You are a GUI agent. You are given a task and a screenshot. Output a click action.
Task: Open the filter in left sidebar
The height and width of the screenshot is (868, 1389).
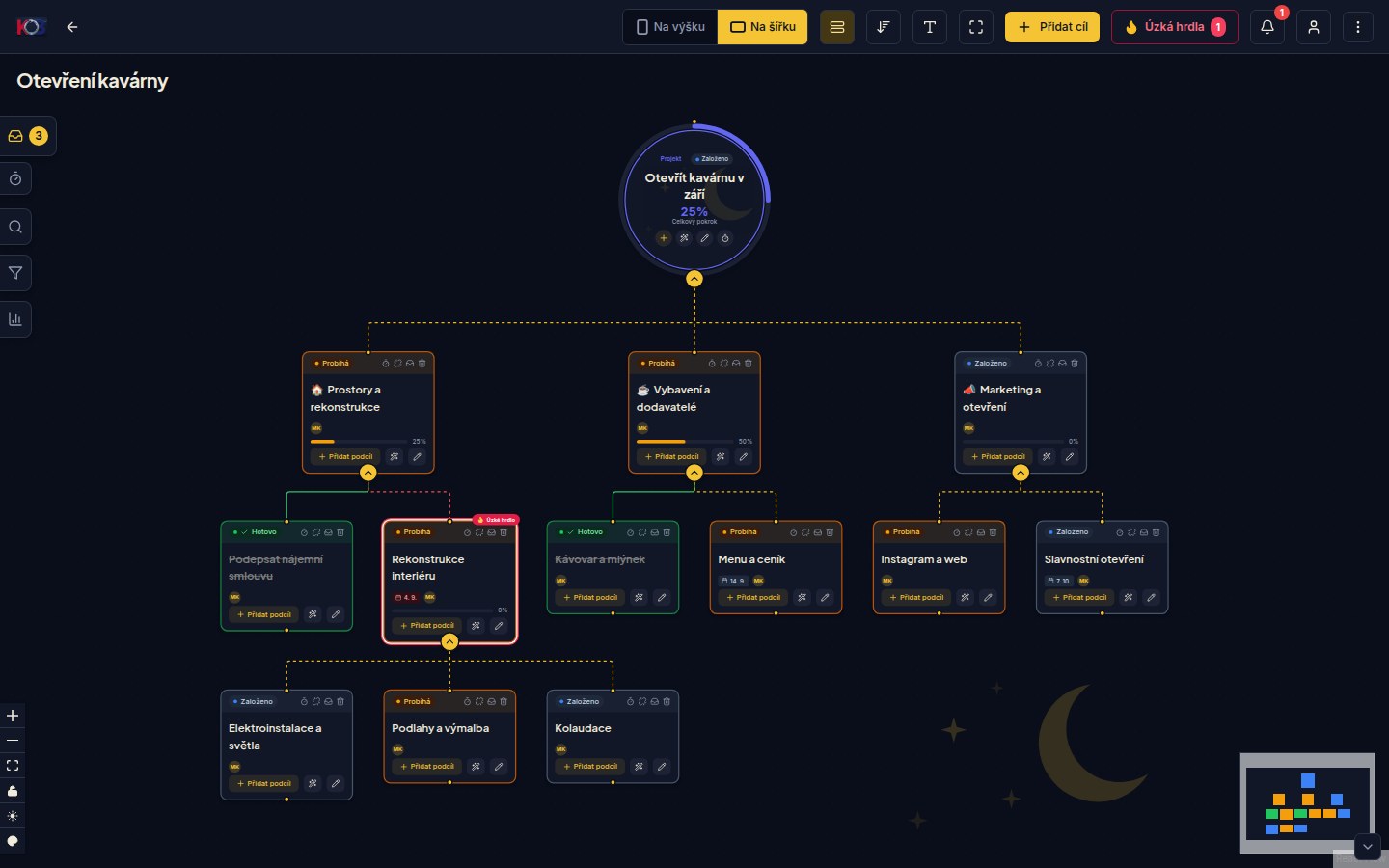[x=15, y=273]
